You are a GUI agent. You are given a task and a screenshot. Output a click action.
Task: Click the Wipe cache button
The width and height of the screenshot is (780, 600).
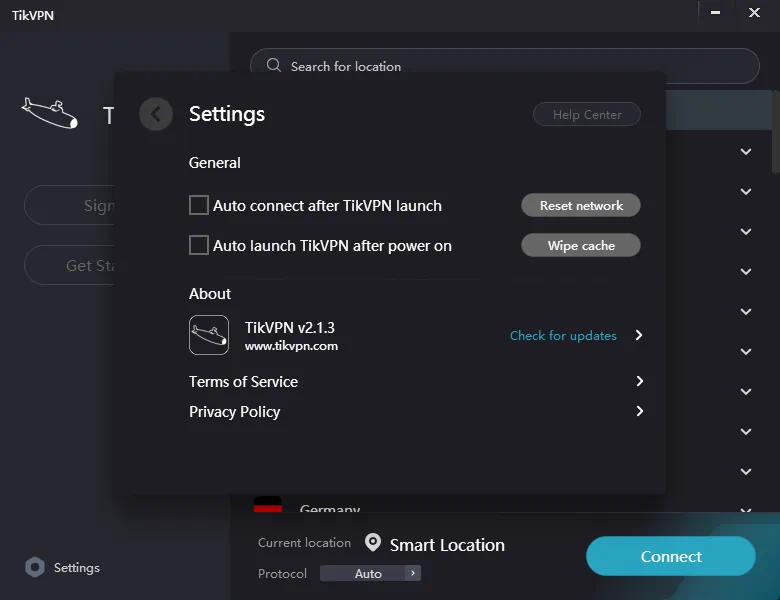click(x=581, y=245)
